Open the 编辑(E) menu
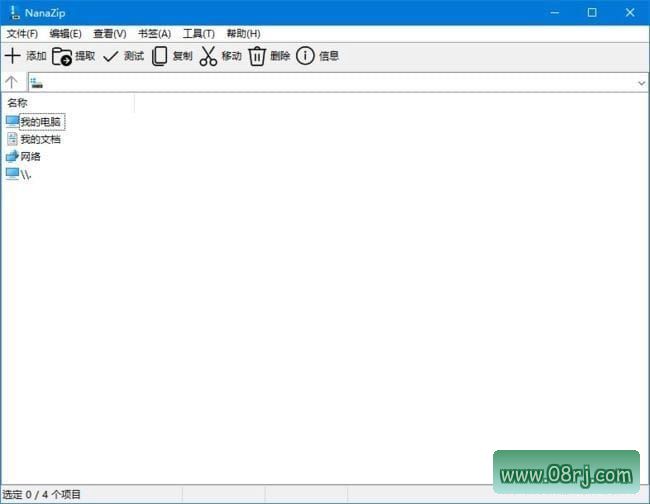Viewport: 650px width, 504px height. click(x=65, y=34)
